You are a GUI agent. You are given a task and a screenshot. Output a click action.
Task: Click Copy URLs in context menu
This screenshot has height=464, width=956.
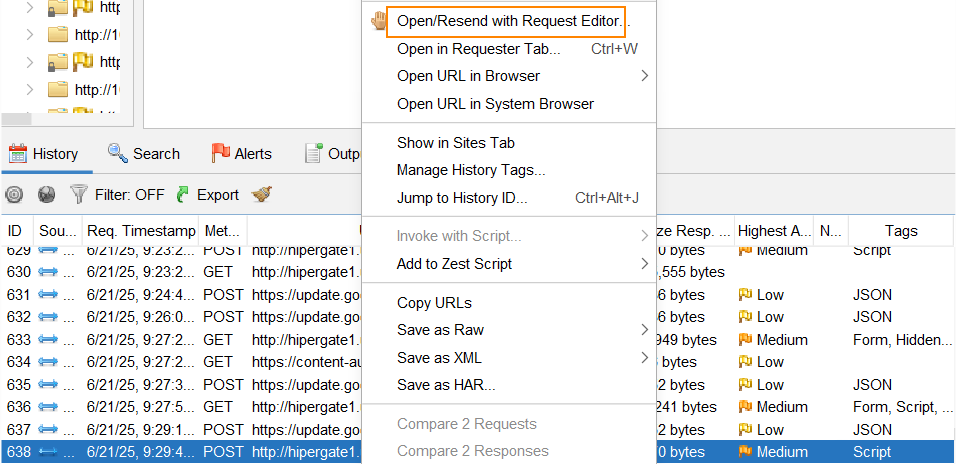tap(434, 303)
